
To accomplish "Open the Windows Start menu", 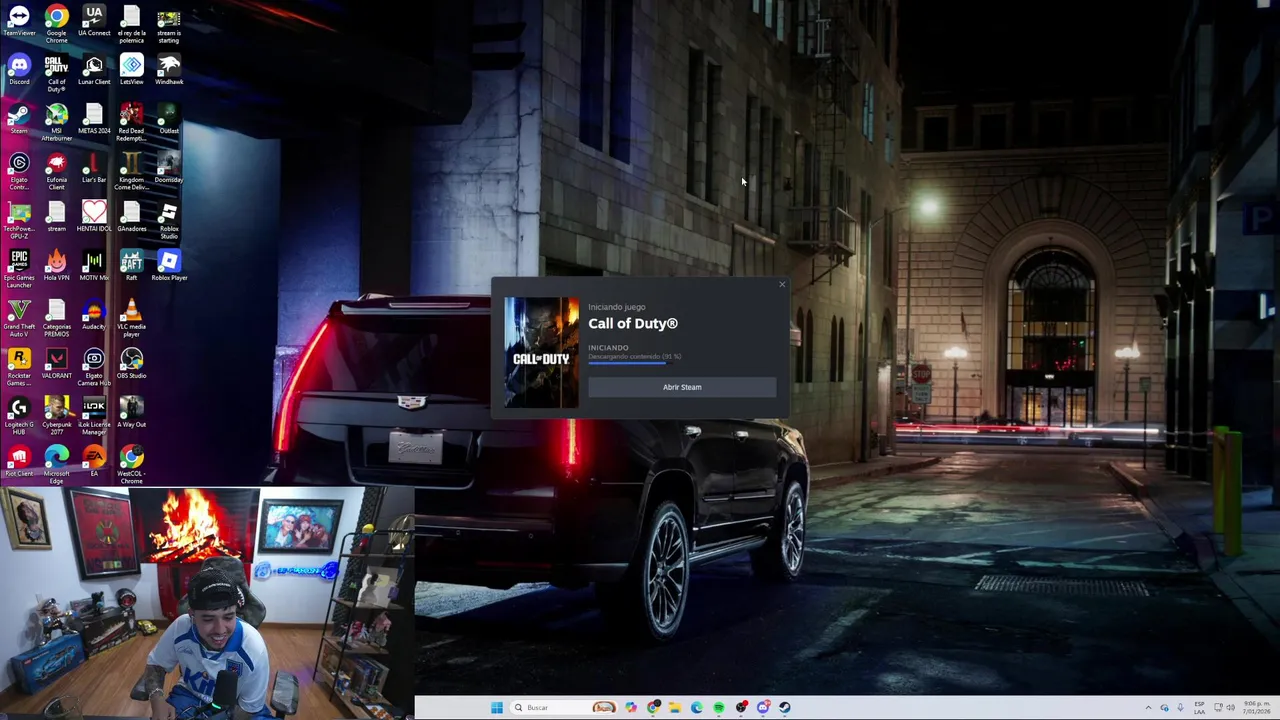I will (497, 708).
